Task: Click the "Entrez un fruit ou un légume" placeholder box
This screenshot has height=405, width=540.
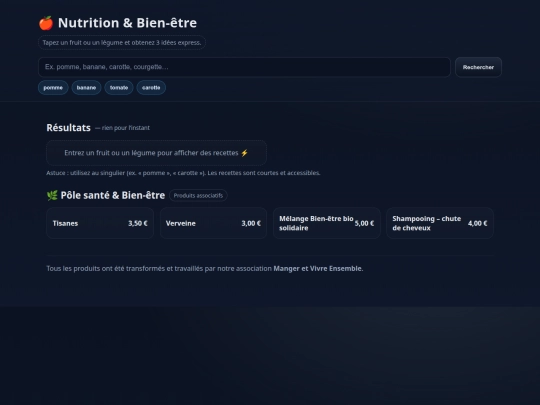Action: 156,153
